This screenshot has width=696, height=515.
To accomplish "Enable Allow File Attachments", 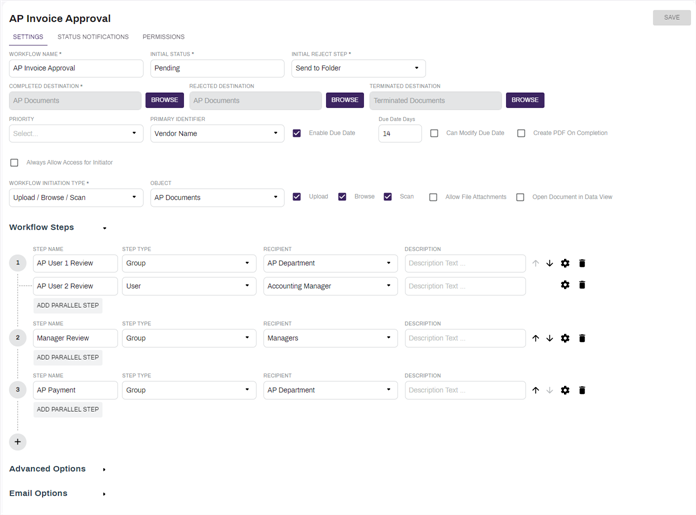I will pyautogui.click(x=433, y=197).
